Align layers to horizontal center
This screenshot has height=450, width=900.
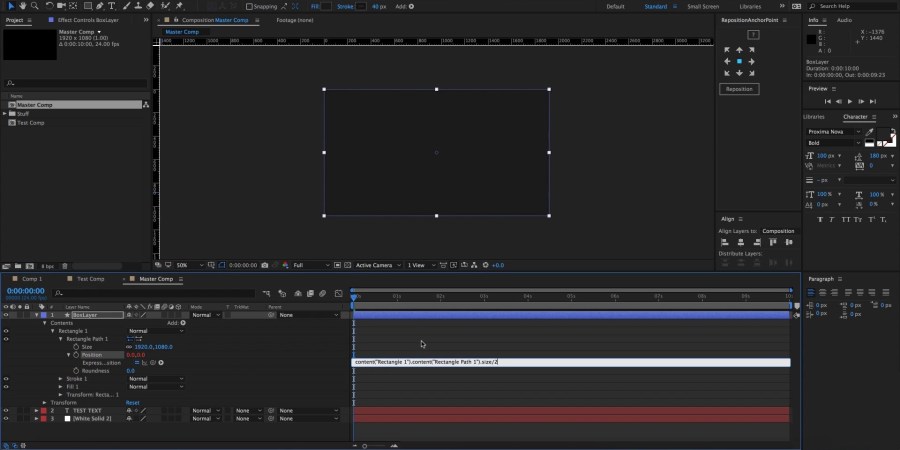pos(740,242)
